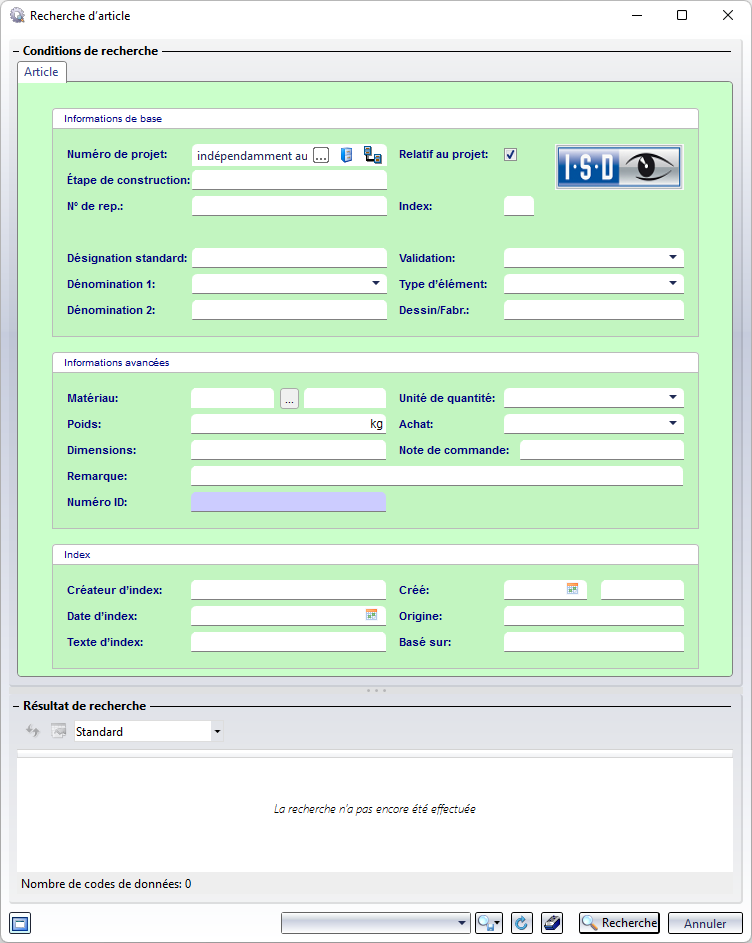Click the Basé sur field
This screenshot has height=943, width=752.
tap(594, 642)
